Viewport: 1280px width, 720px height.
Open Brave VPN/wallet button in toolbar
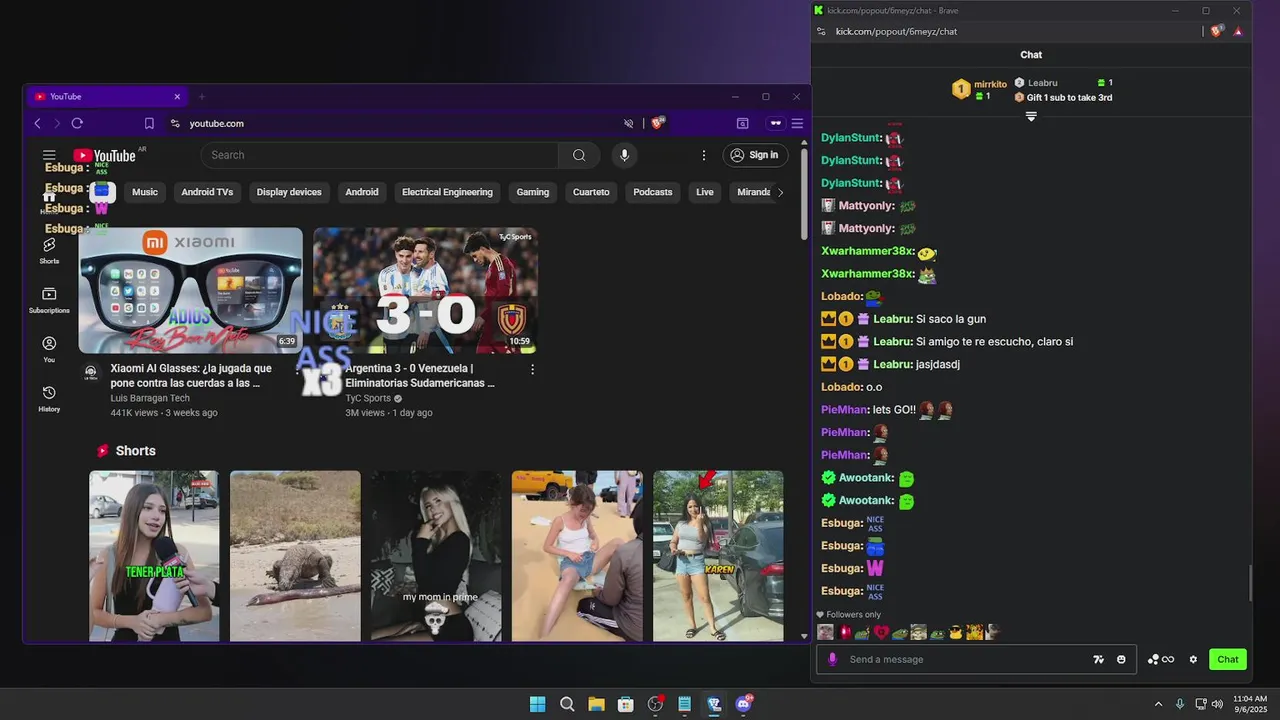click(775, 124)
